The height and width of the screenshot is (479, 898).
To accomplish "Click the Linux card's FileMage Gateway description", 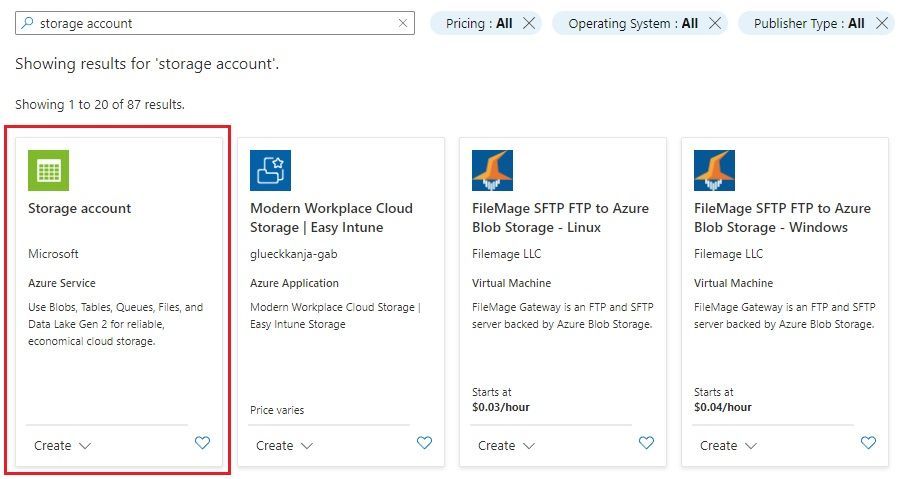I will pos(562,315).
